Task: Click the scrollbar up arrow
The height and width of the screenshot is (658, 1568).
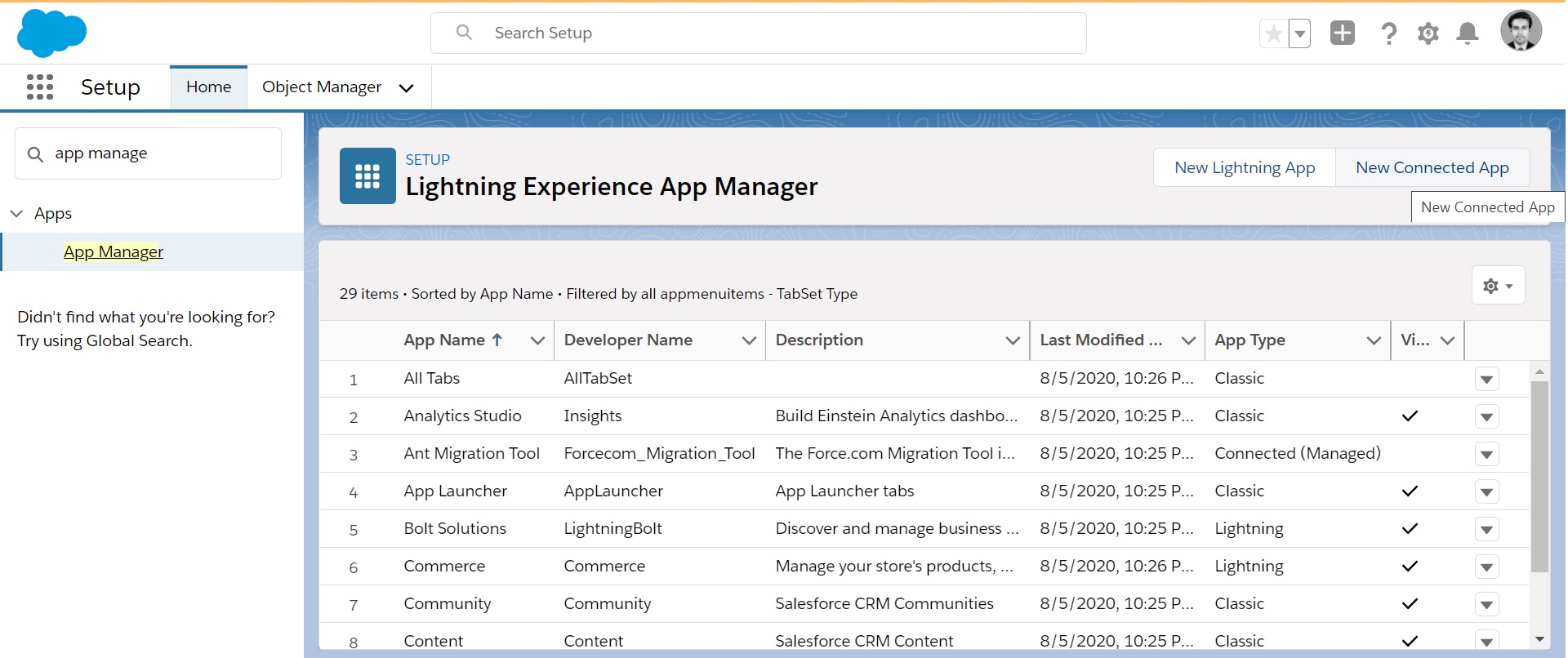Action: click(1539, 371)
